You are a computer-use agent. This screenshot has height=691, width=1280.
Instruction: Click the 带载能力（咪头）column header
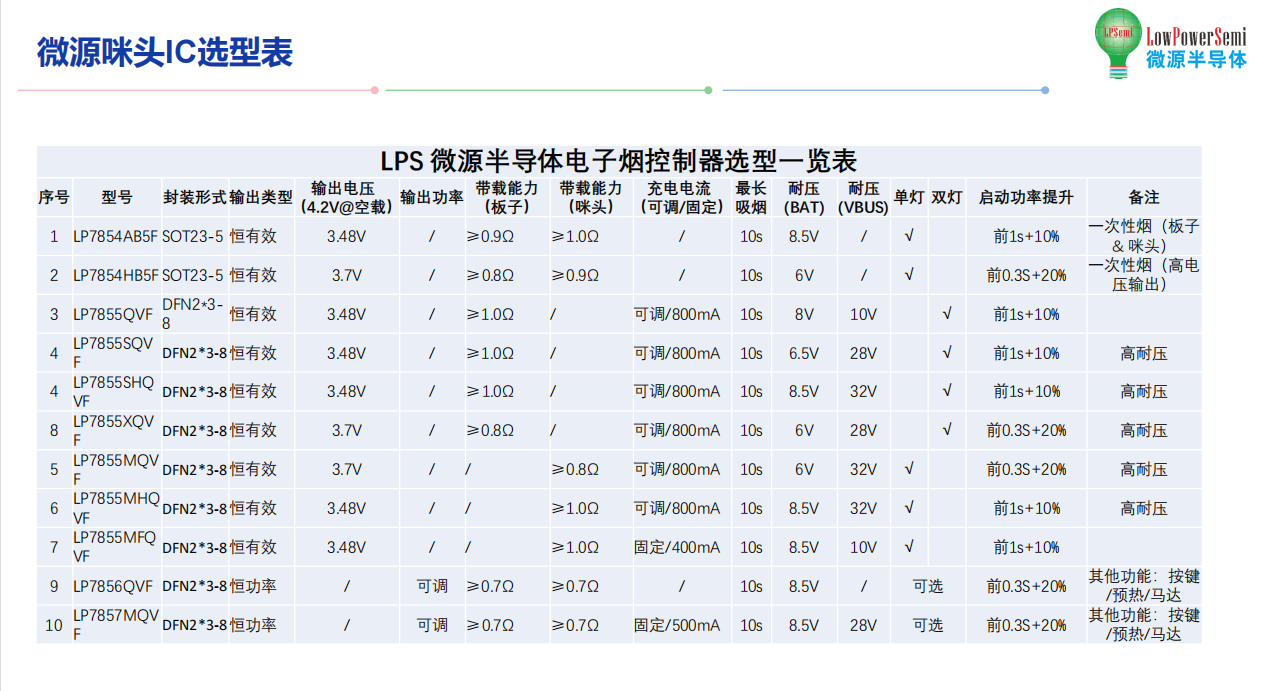tap(591, 197)
